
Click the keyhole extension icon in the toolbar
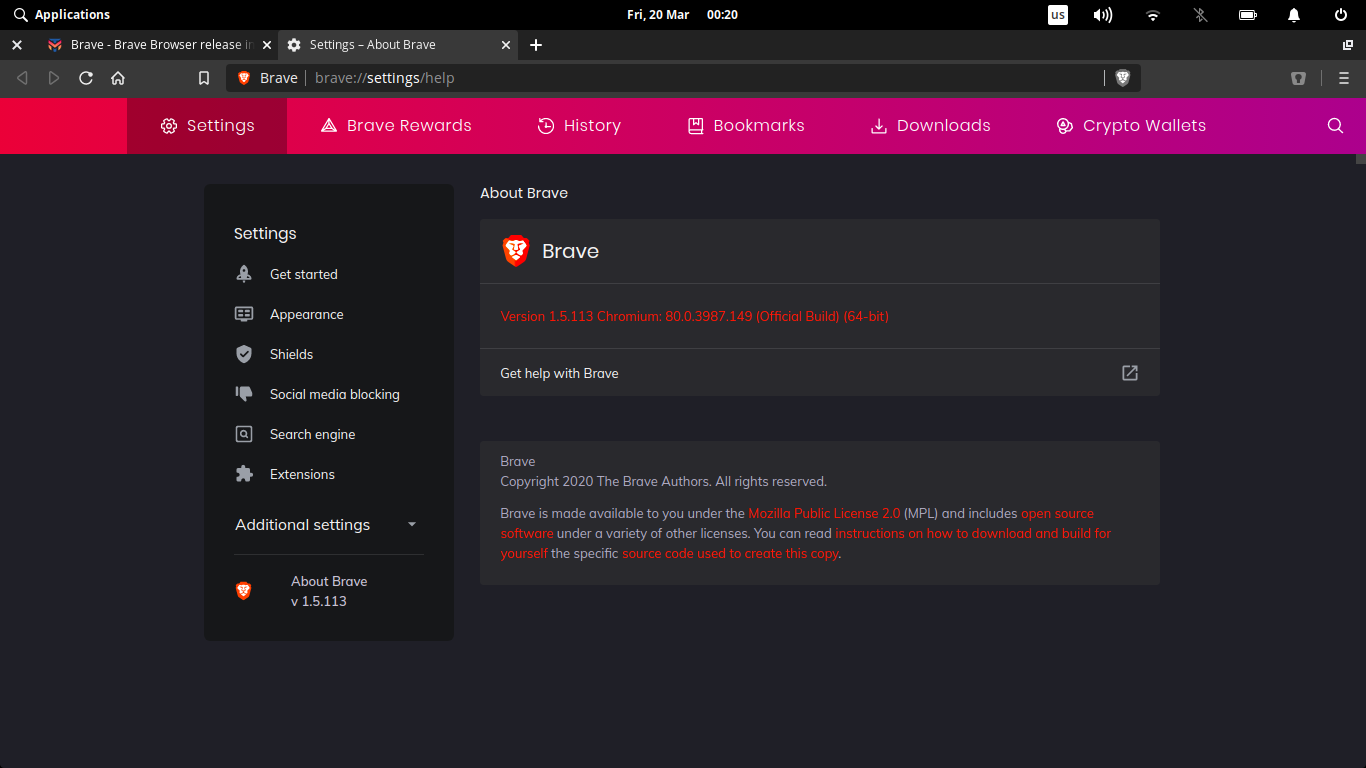1298,78
